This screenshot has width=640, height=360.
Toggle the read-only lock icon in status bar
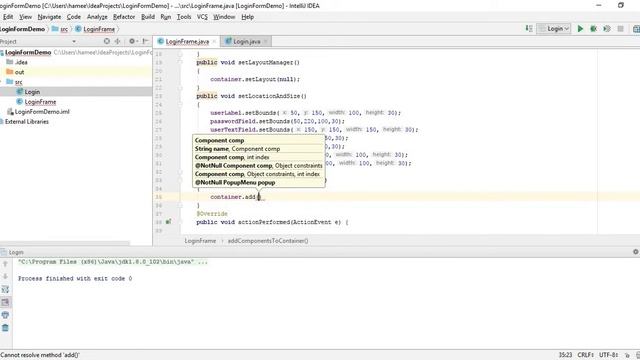(627, 355)
